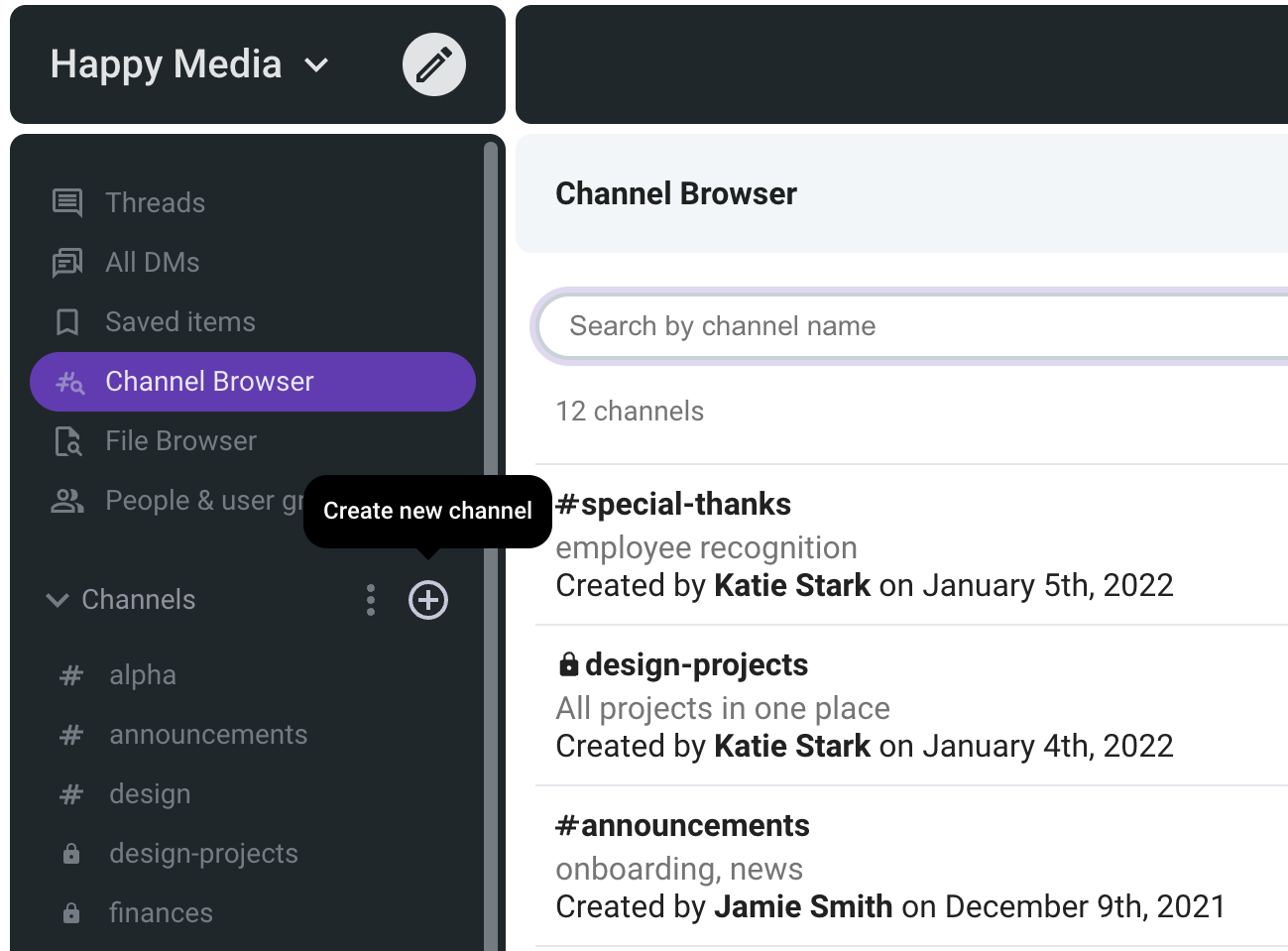Open design-projects in the channel browser list
1288x951 pixels.
(x=696, y=665)
